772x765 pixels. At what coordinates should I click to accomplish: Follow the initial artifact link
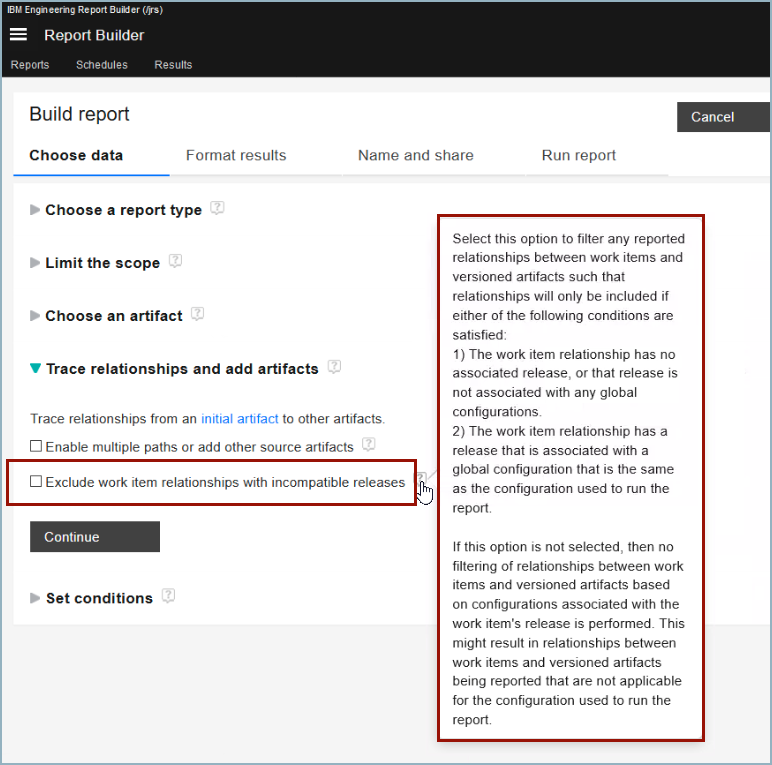point(239,419)
